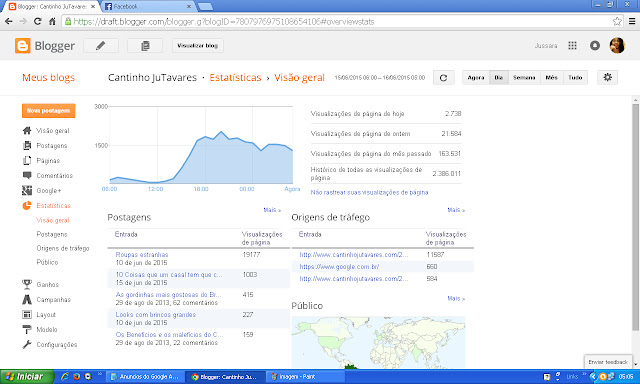Open the https://www.google.com.br traffic source
The image size is (640, 384).
tap(339, 266)
